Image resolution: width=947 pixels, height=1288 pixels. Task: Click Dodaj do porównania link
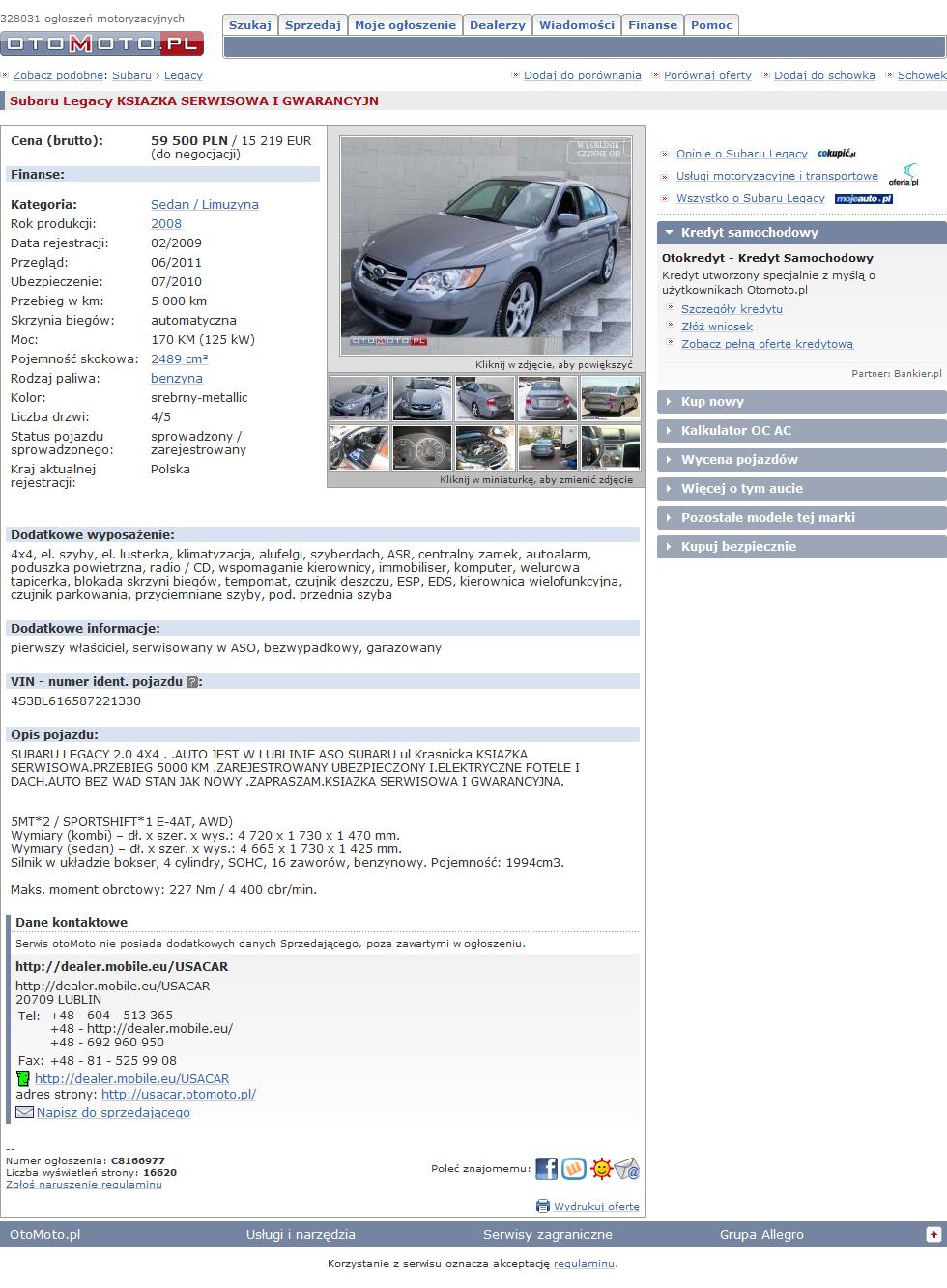point(583,75)
